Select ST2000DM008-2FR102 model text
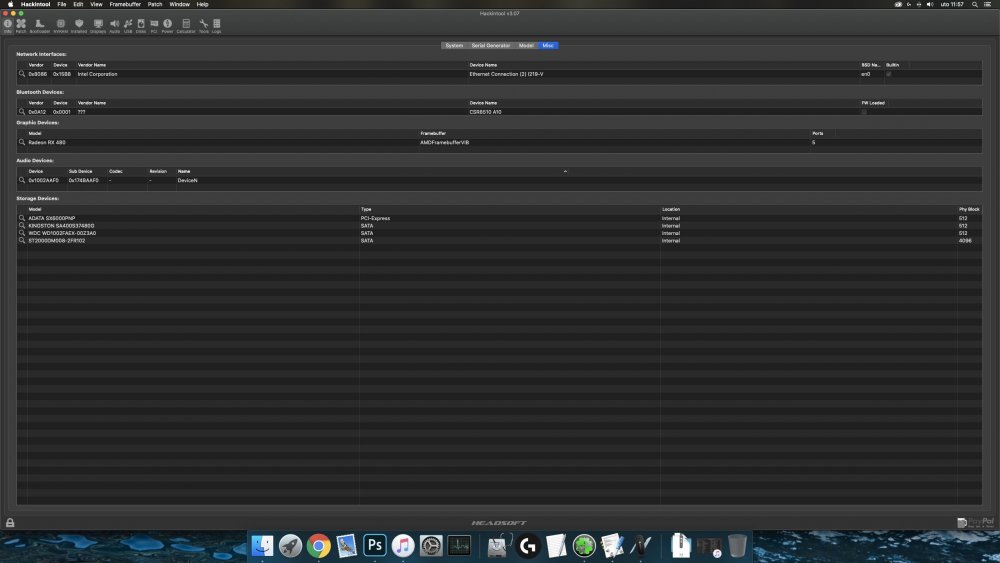1000x563 pixels. click(57, 240)
